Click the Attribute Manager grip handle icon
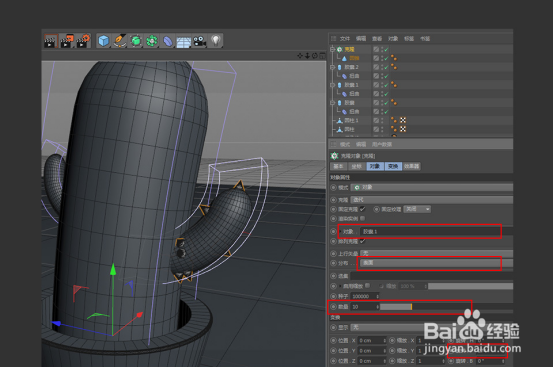This screenshot has height=368, width=553. click(333, 144)
